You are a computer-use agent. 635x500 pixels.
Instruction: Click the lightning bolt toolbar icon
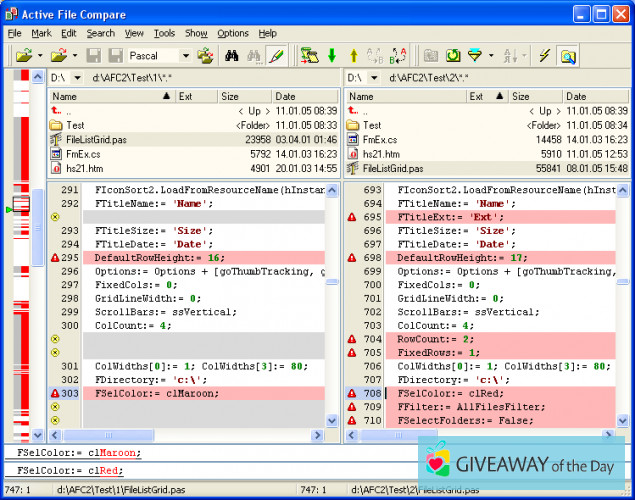(544, 56)
